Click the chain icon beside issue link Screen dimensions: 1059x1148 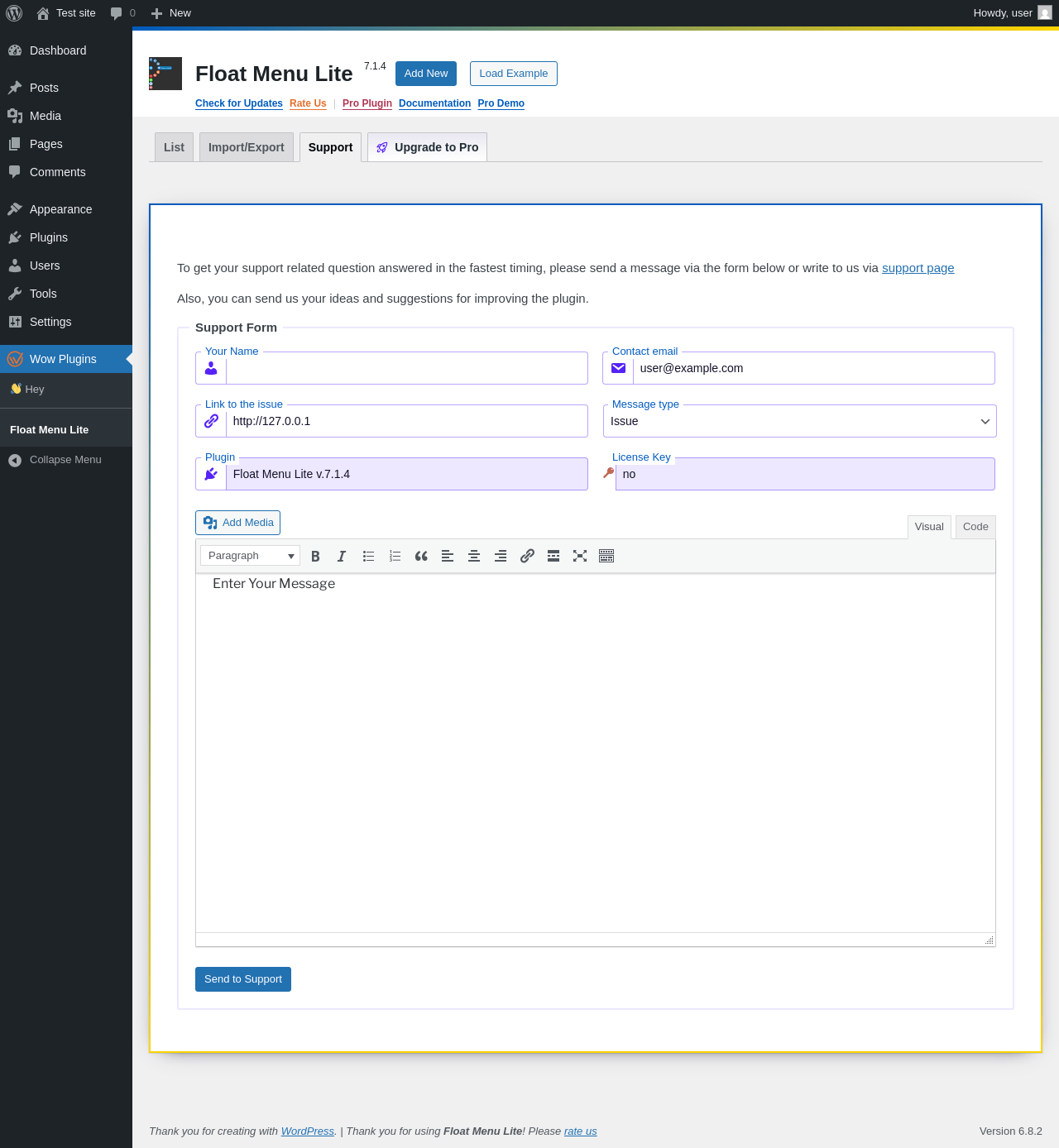(211, 421)
